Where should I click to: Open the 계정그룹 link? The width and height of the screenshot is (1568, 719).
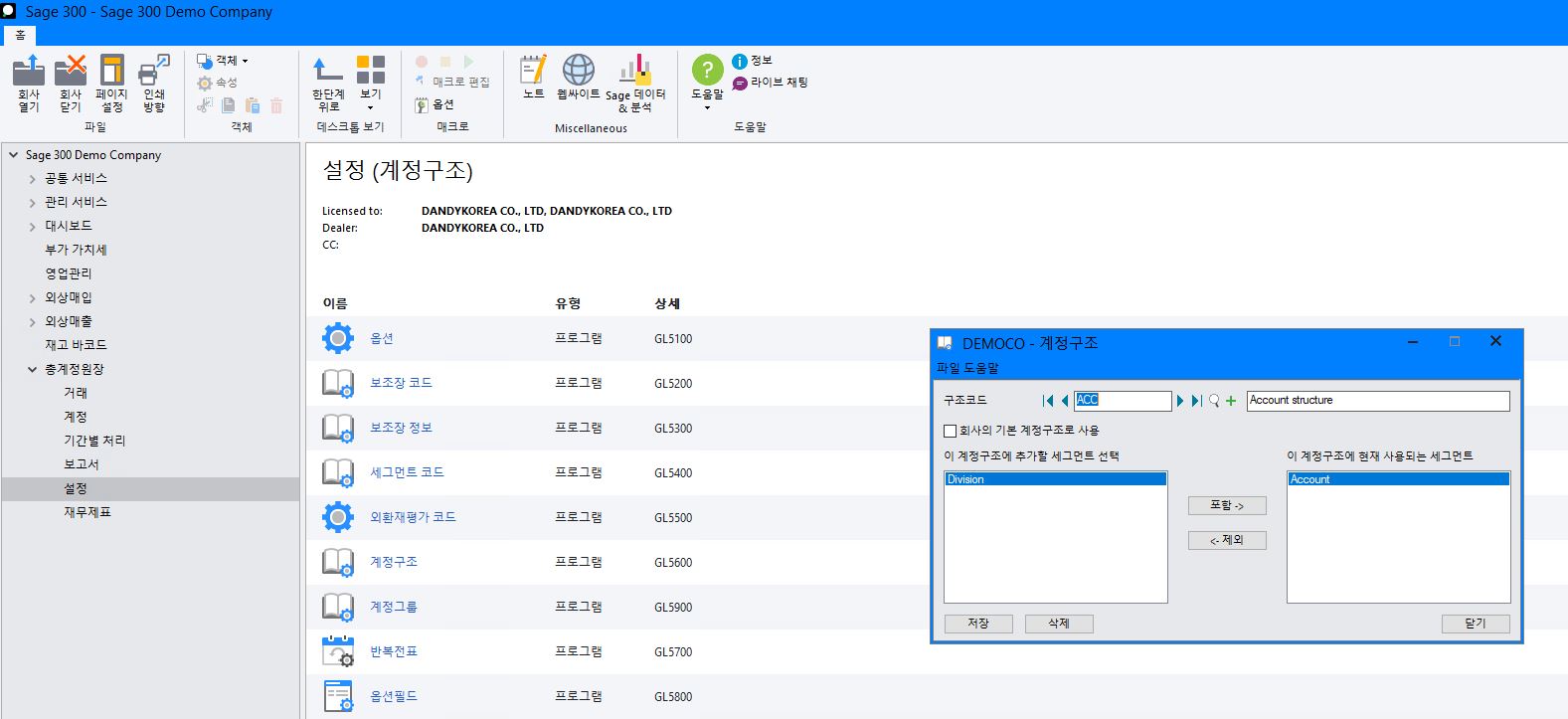(394, 607)
